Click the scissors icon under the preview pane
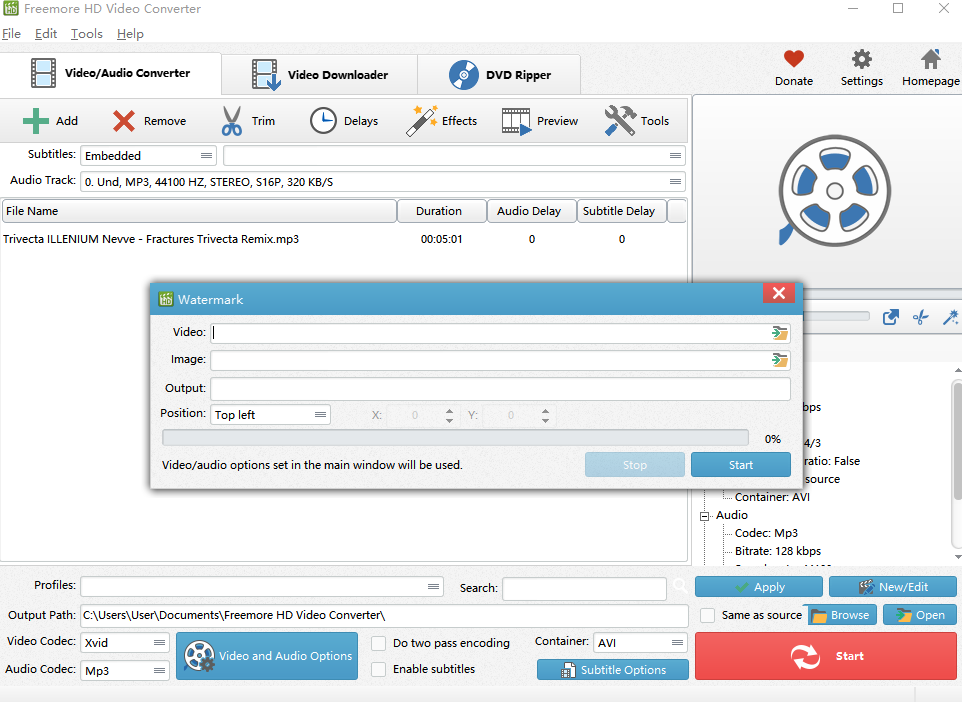The width and height of the screenshot is (962, 702). (x=920, y=317)
